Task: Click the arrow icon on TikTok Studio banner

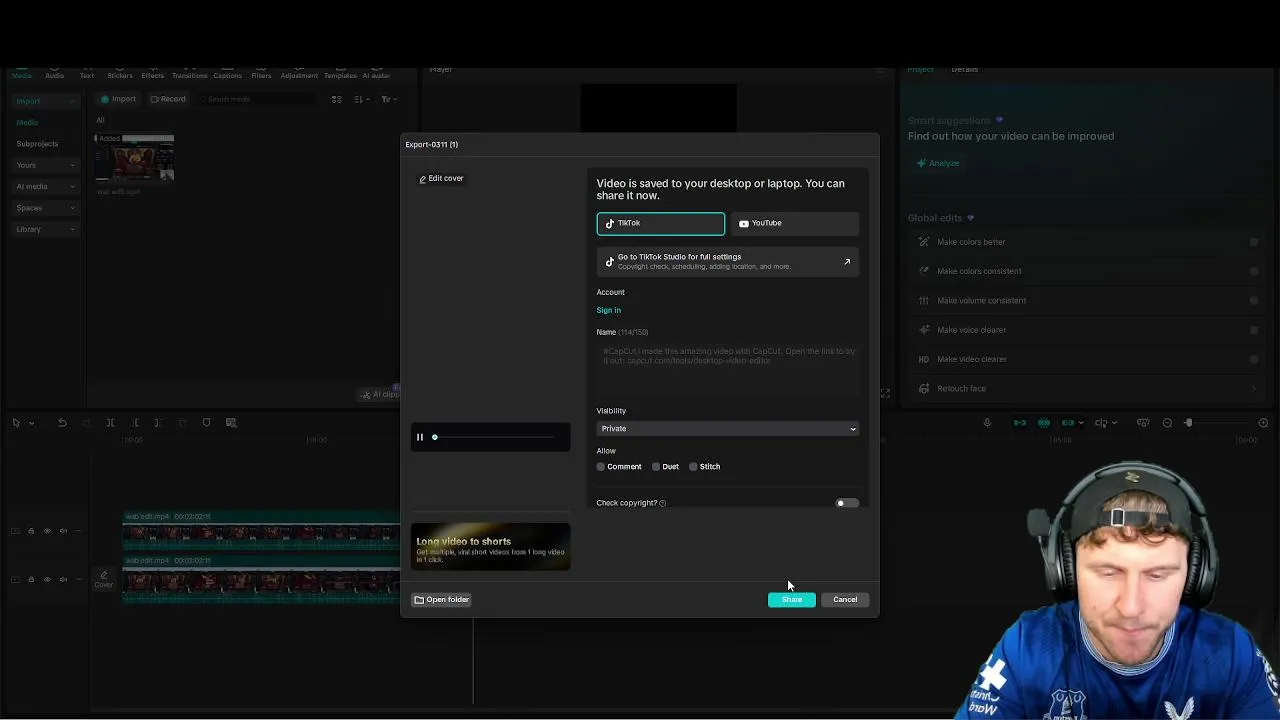Action: point(847,262)
